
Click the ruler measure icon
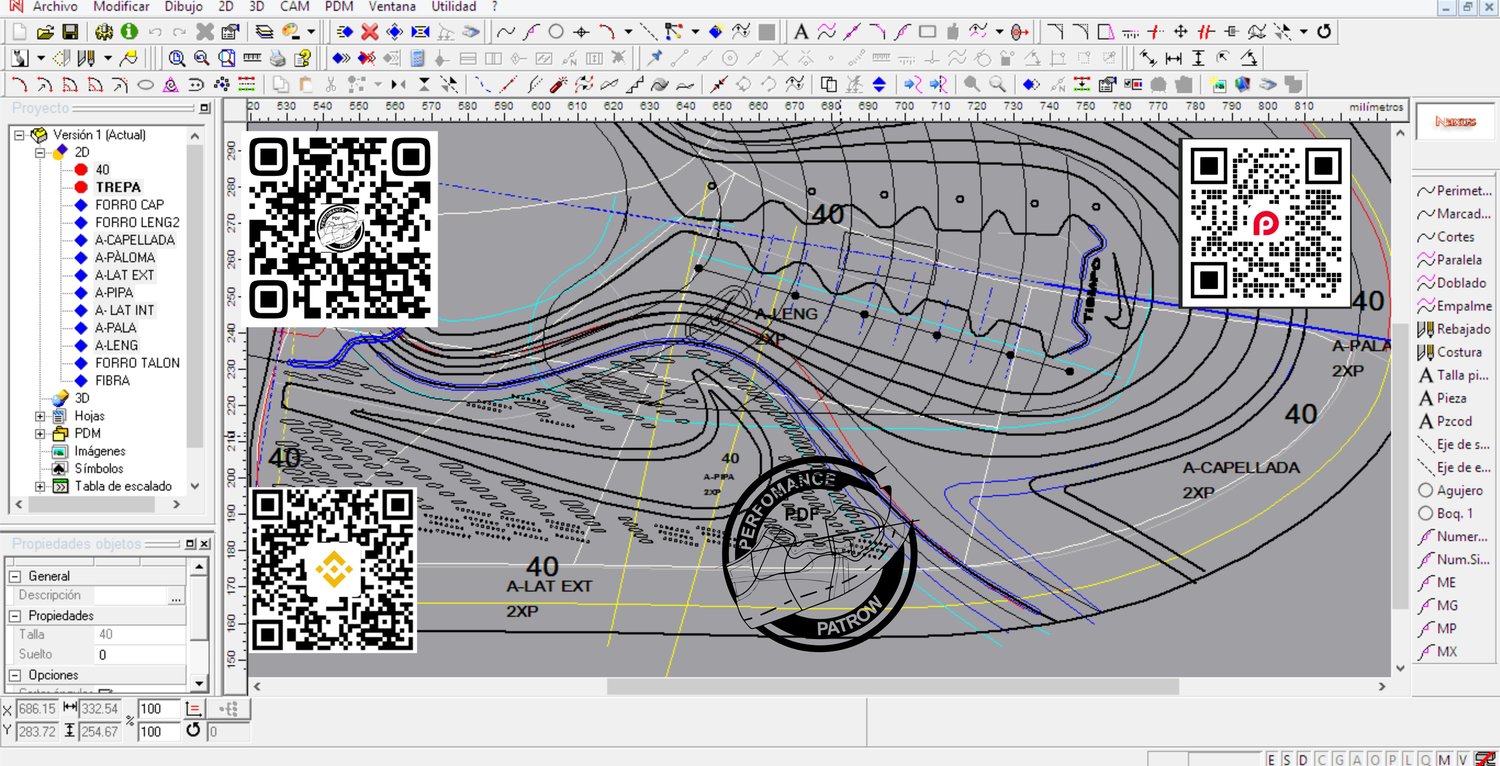click(x=252, y=58)
